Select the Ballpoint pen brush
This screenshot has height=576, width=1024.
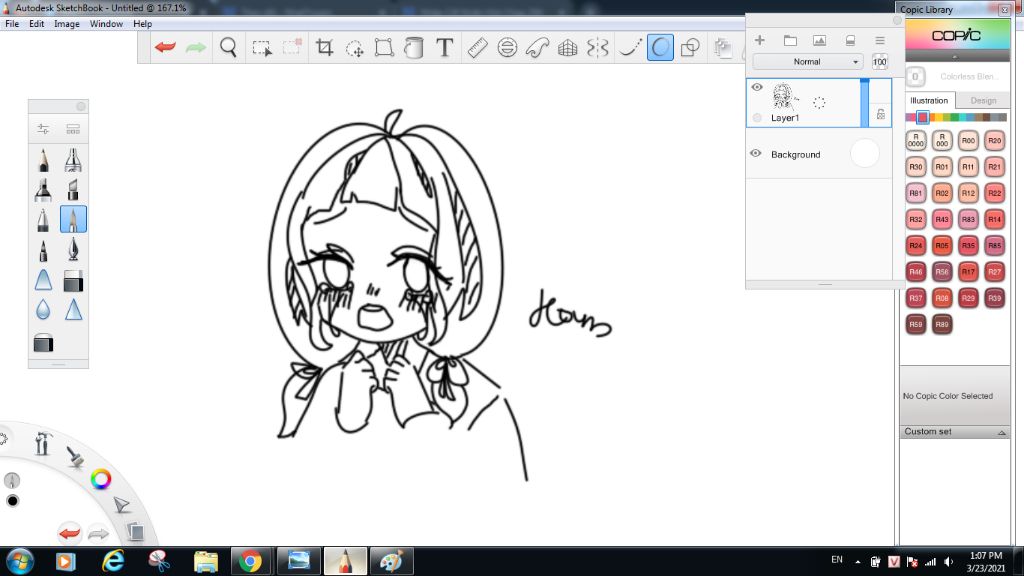43,219
